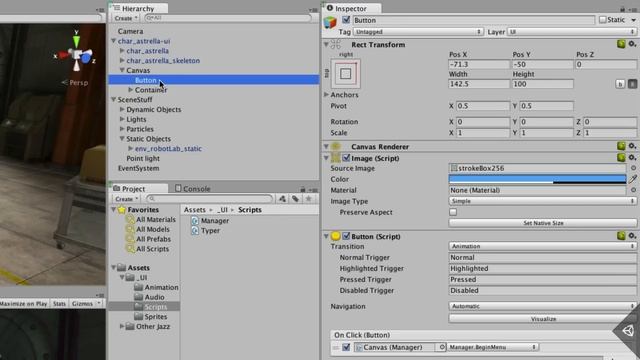Image resolution: width=640 pixels, height=360 pixels.
Task: Toggle Rect Transform blueprint mode button
Action: [620, 84]
